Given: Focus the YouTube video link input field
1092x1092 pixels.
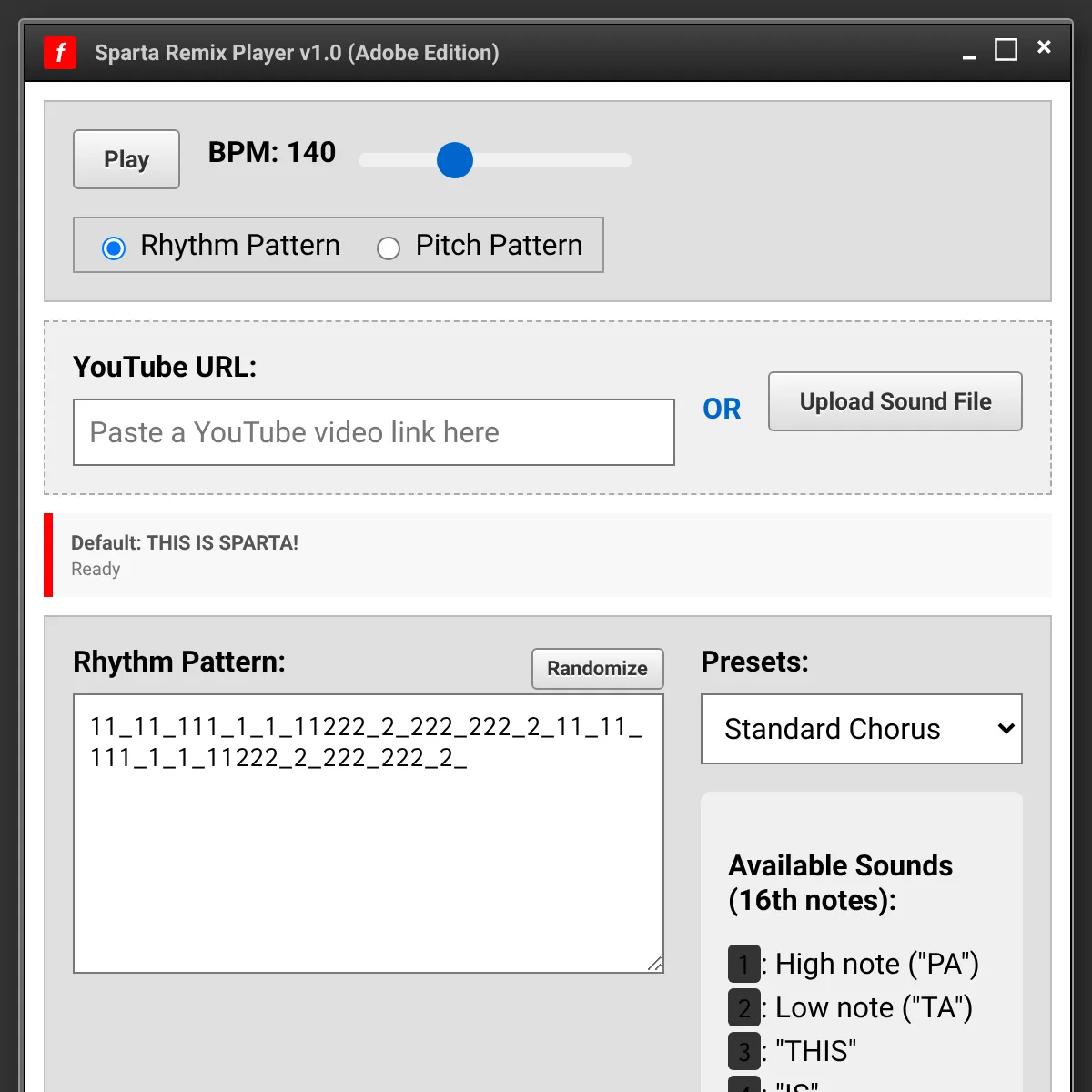Looking at the screenshot, I should 373,432.
